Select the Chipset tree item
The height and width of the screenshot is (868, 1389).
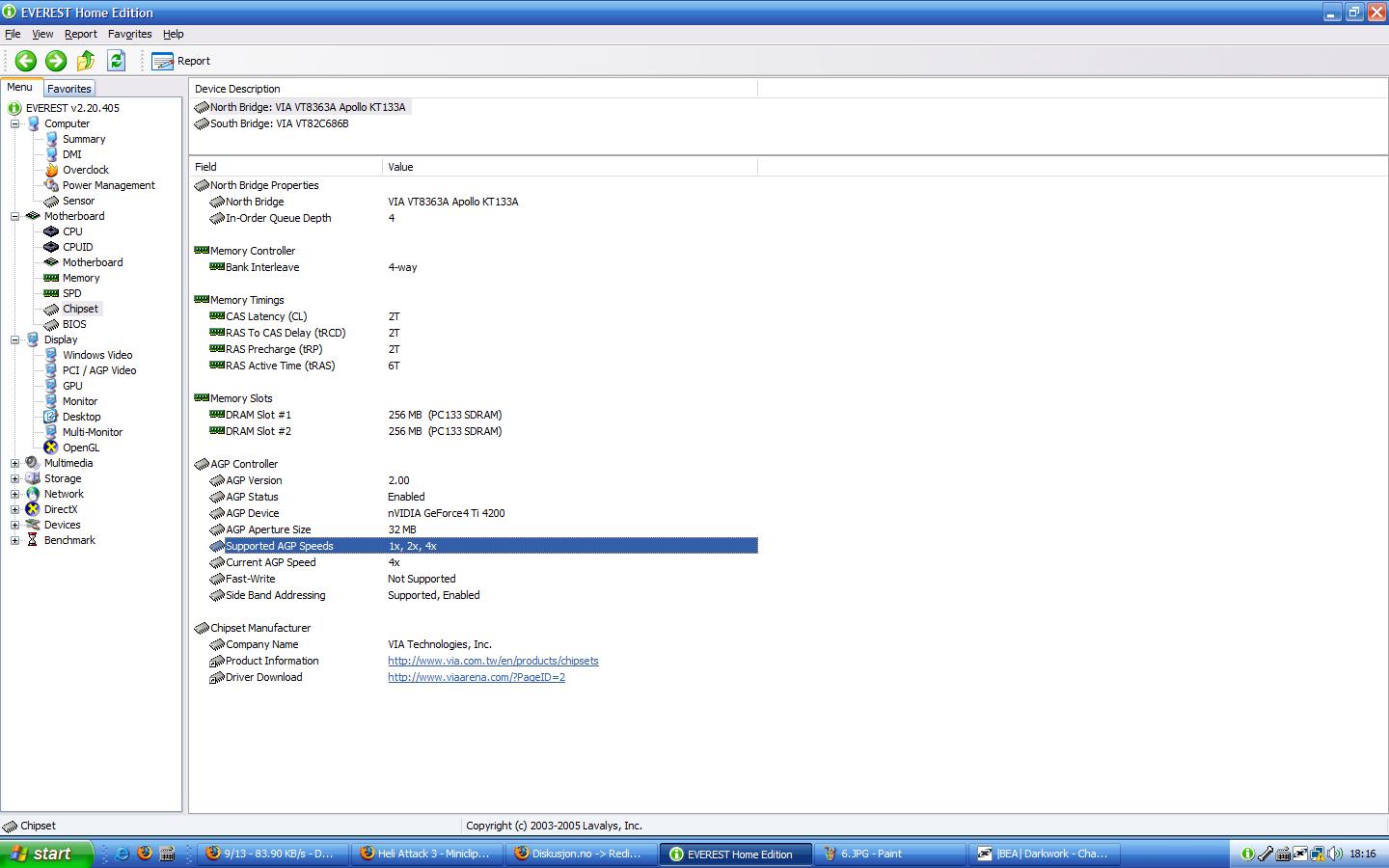click(80, 309)
